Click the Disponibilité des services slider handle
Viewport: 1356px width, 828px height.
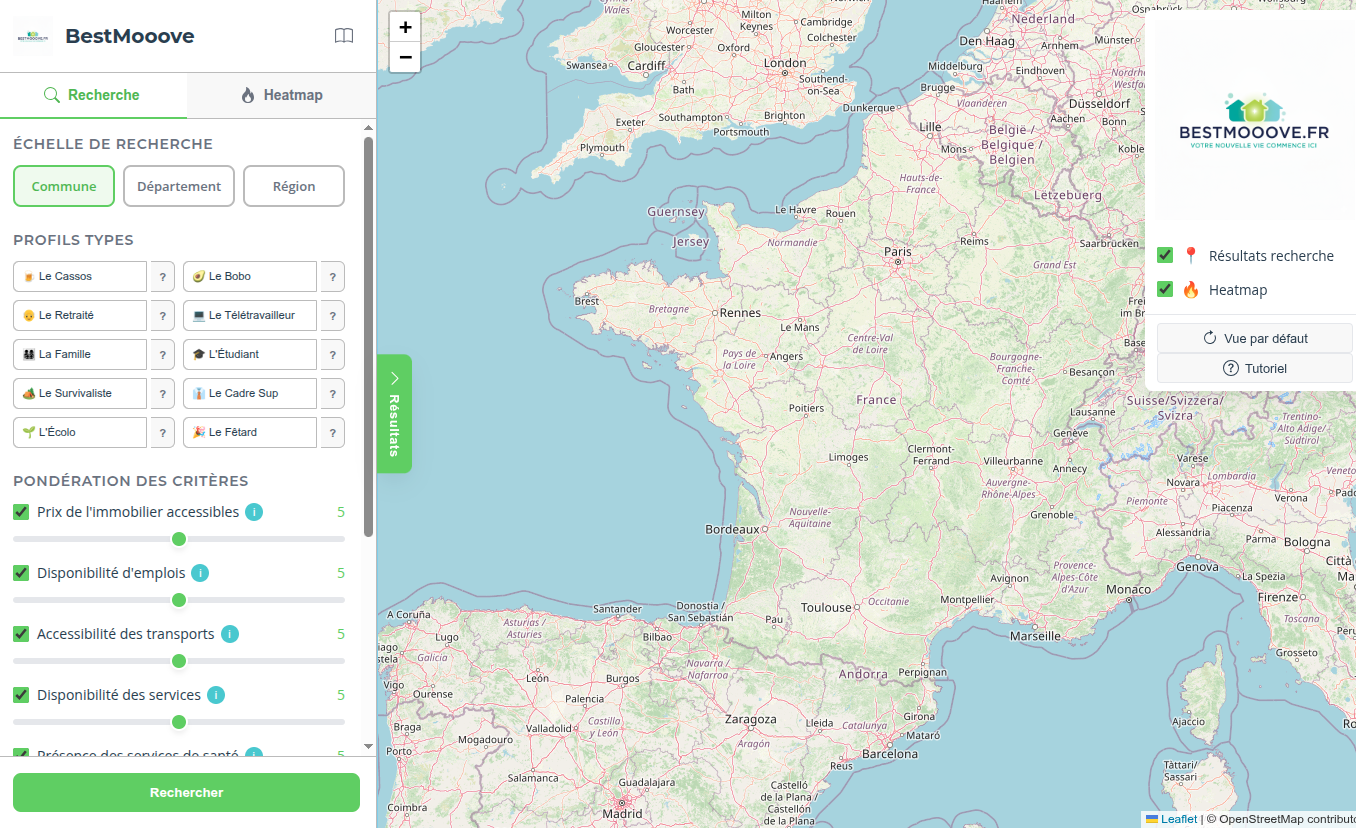point(179,722)
